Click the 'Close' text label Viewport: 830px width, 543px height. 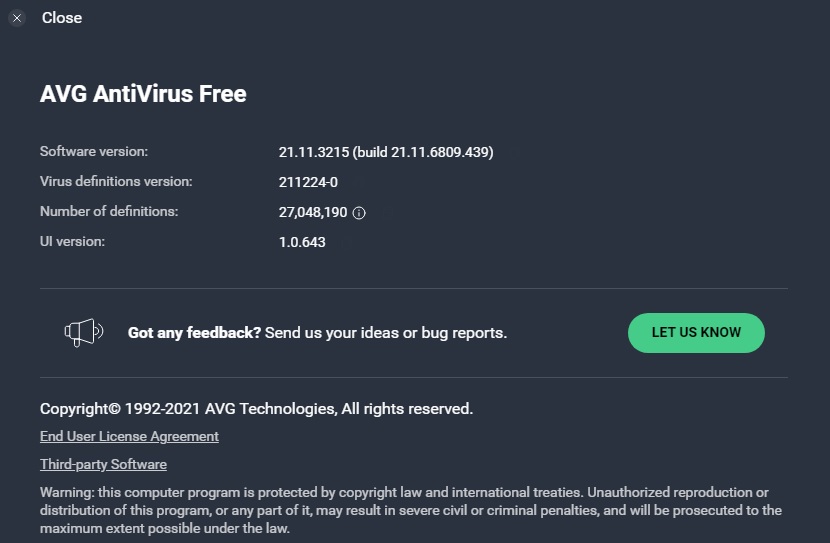click(x=62, y=18)
